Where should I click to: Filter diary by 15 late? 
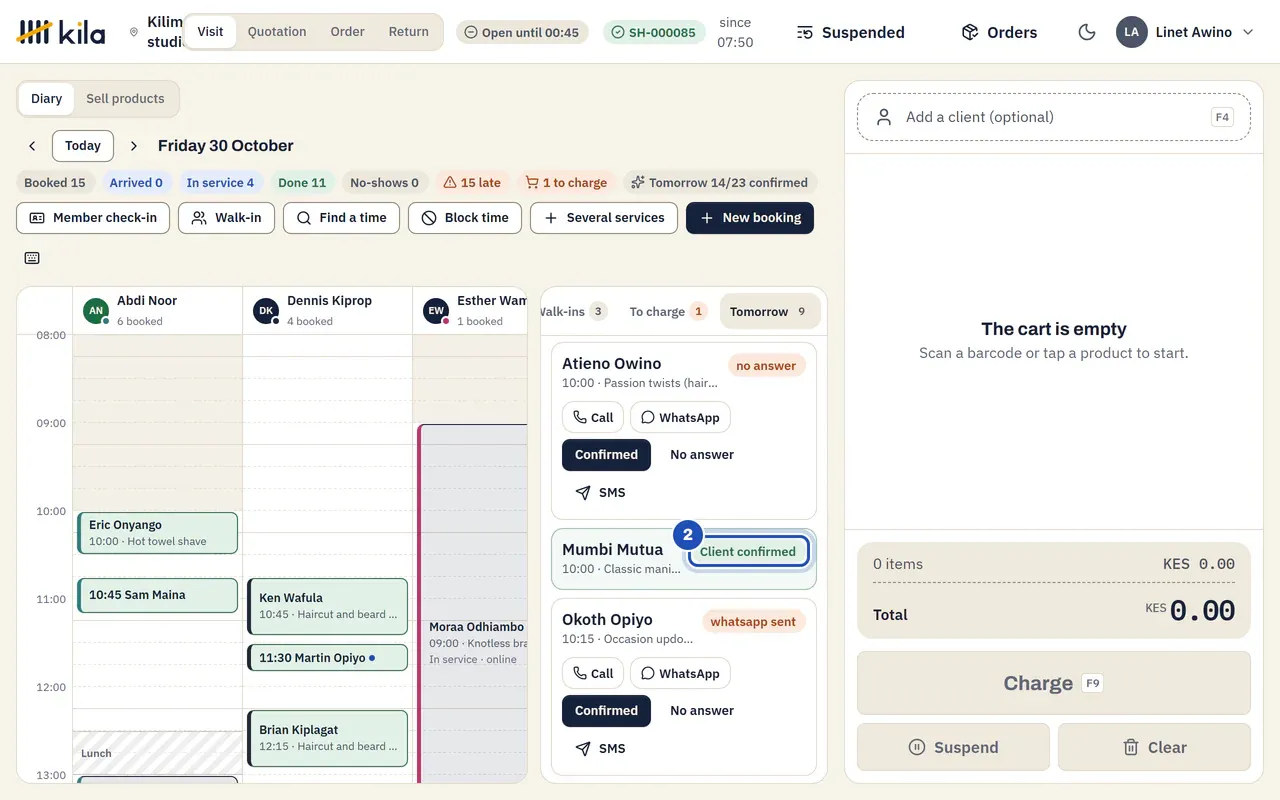(x=472, y=183)
